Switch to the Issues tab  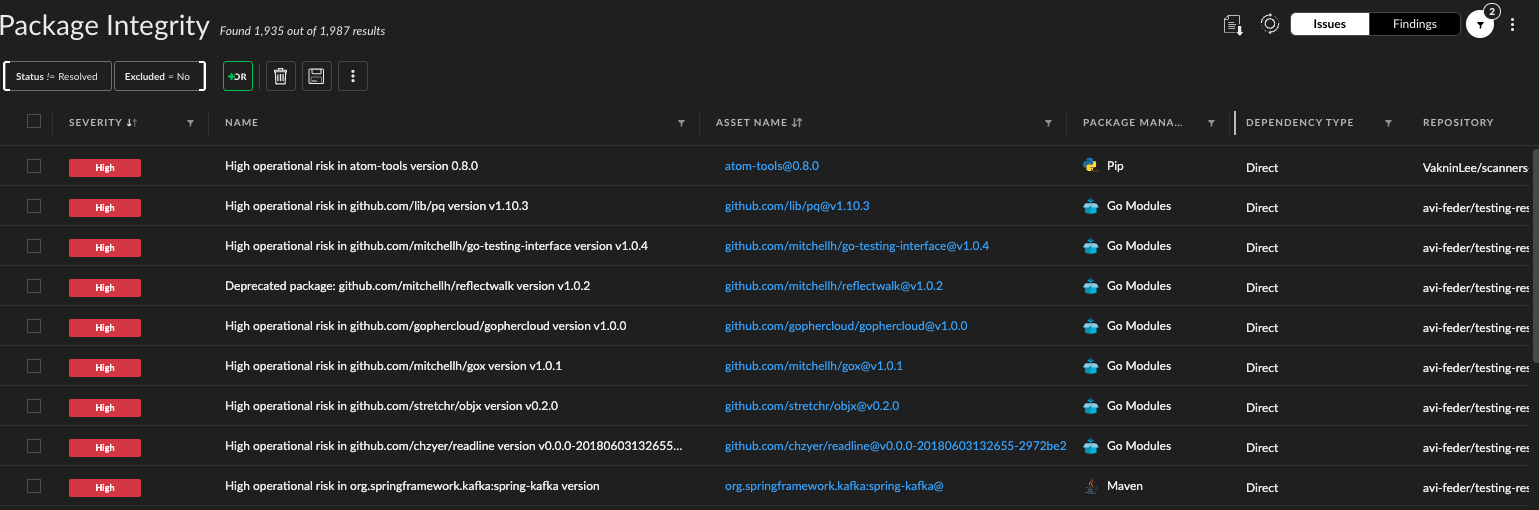coord(1329,24)
